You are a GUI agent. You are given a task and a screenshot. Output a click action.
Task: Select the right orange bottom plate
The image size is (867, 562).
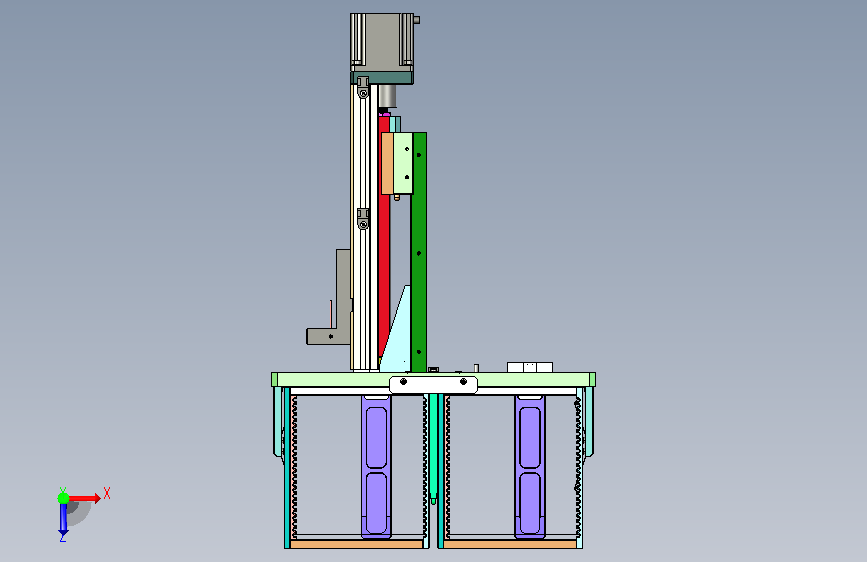pyautogui.click(x=510, y=544)
